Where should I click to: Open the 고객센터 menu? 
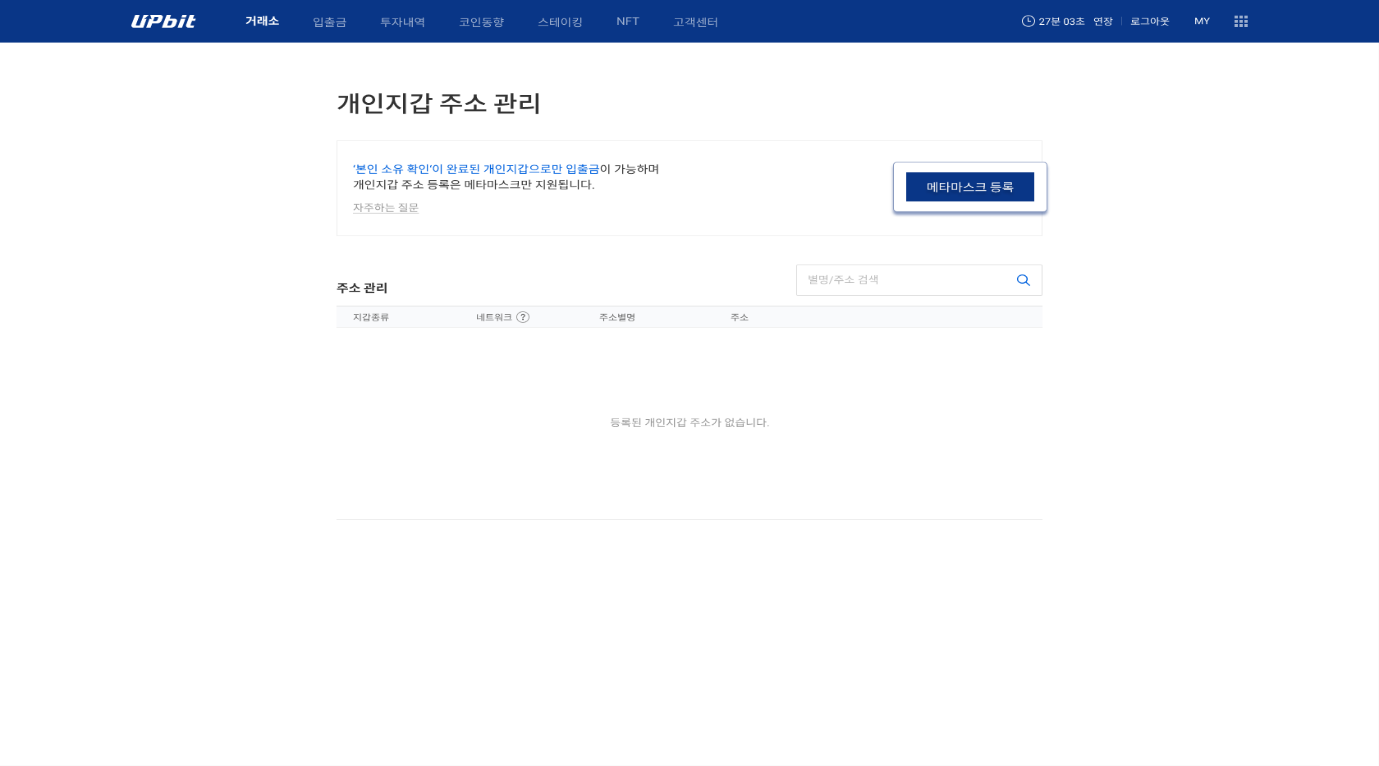point(695,22)
